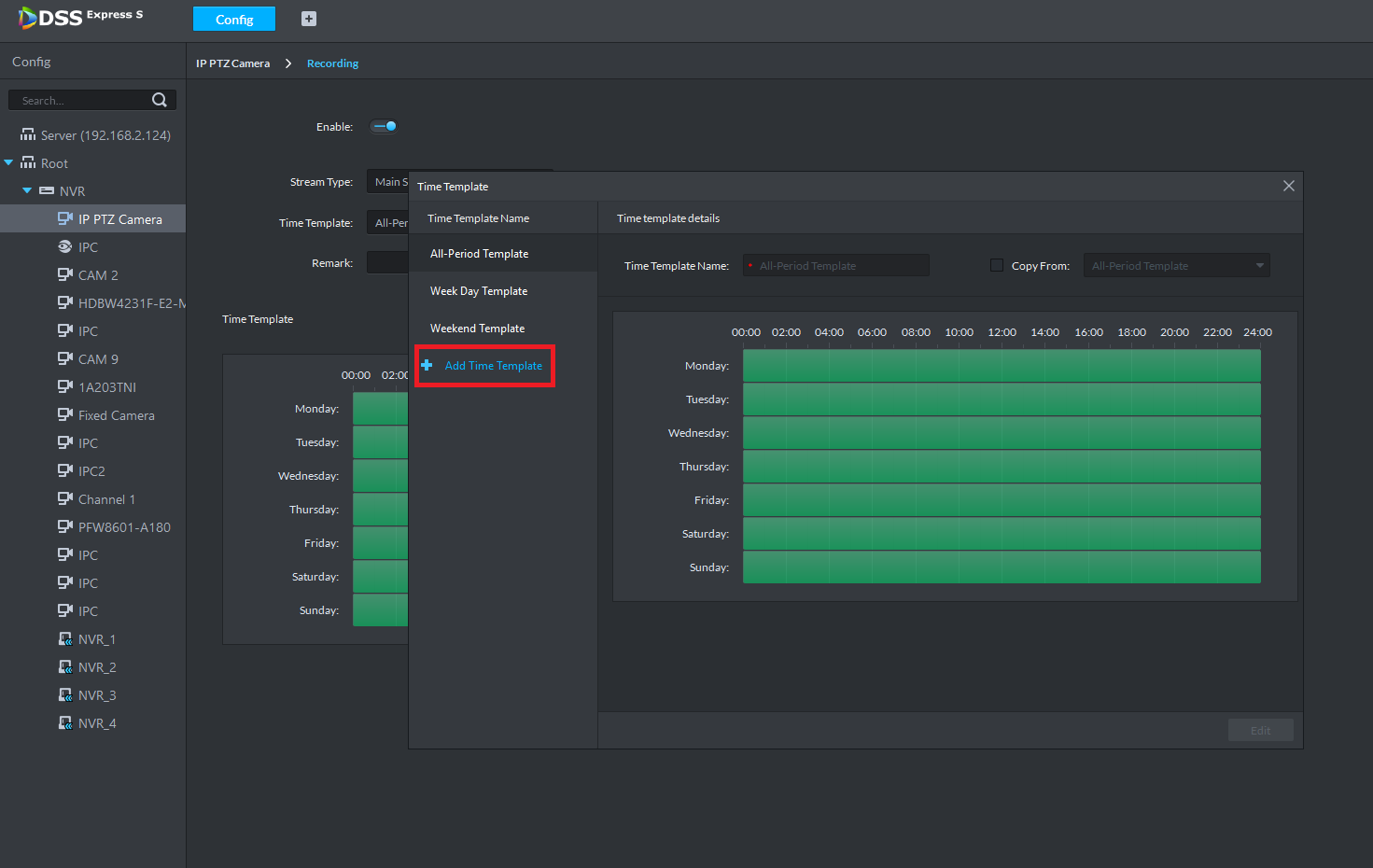Collapse the NVR tree node
This screenshot has height=868, width=1373.
pyautogui.click(x=27, y=190)
